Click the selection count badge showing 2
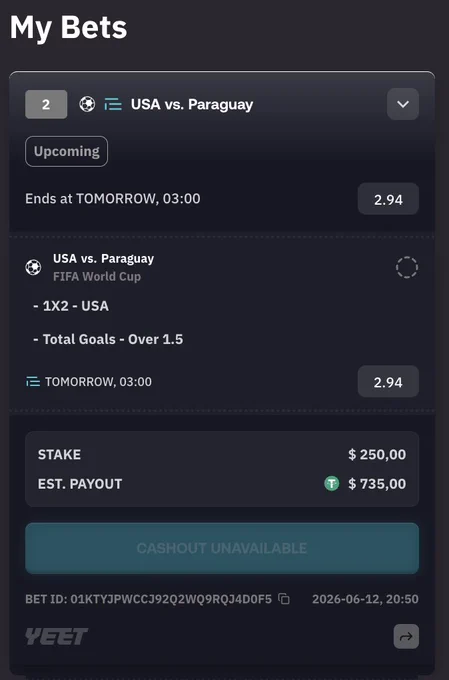The image size is (449, 680). tap(46, 104)
